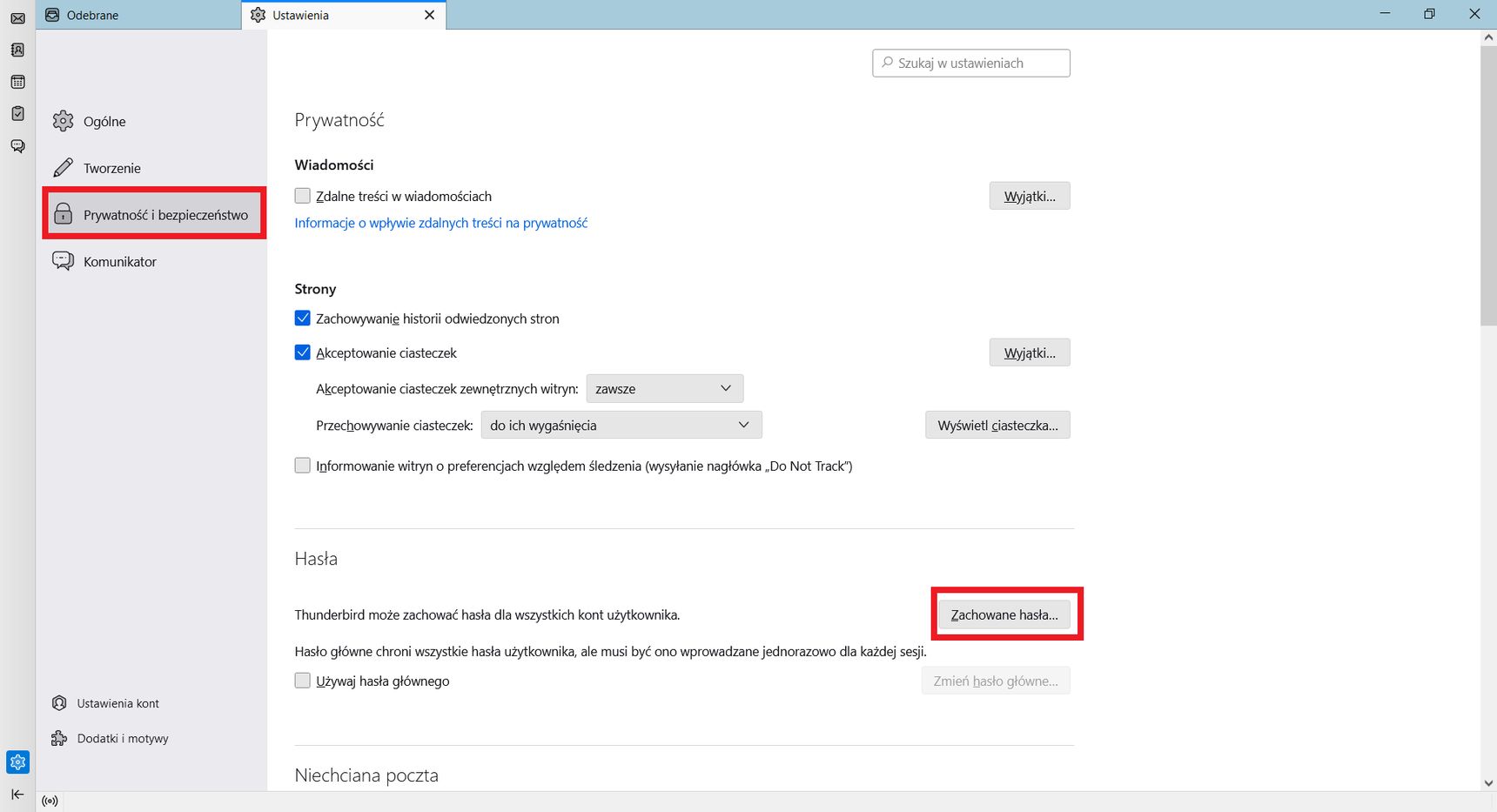Open Przechowywanie ciasteczek dropdown
Screen dimensions: 1497x812
click(x=621, y=425)
